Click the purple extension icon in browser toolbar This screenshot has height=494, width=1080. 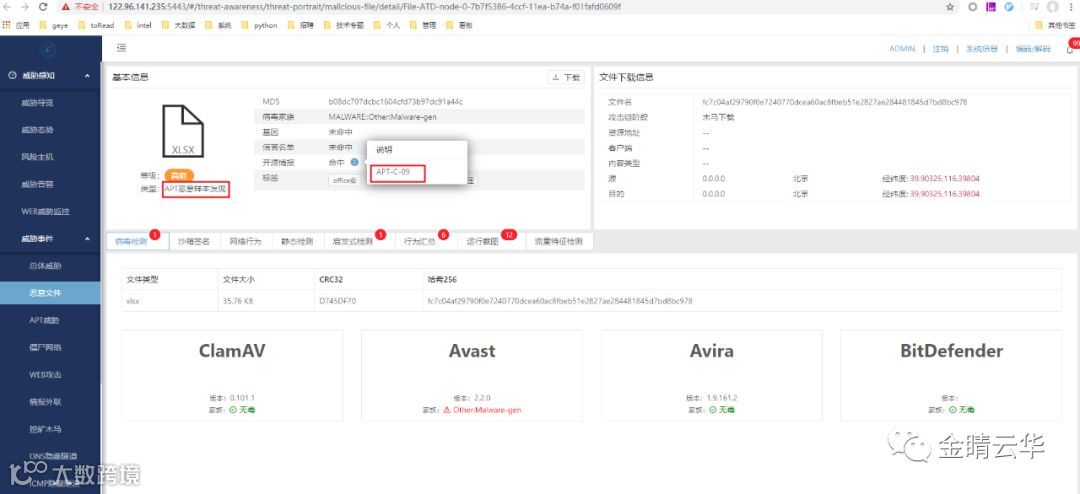pos(991,7)
